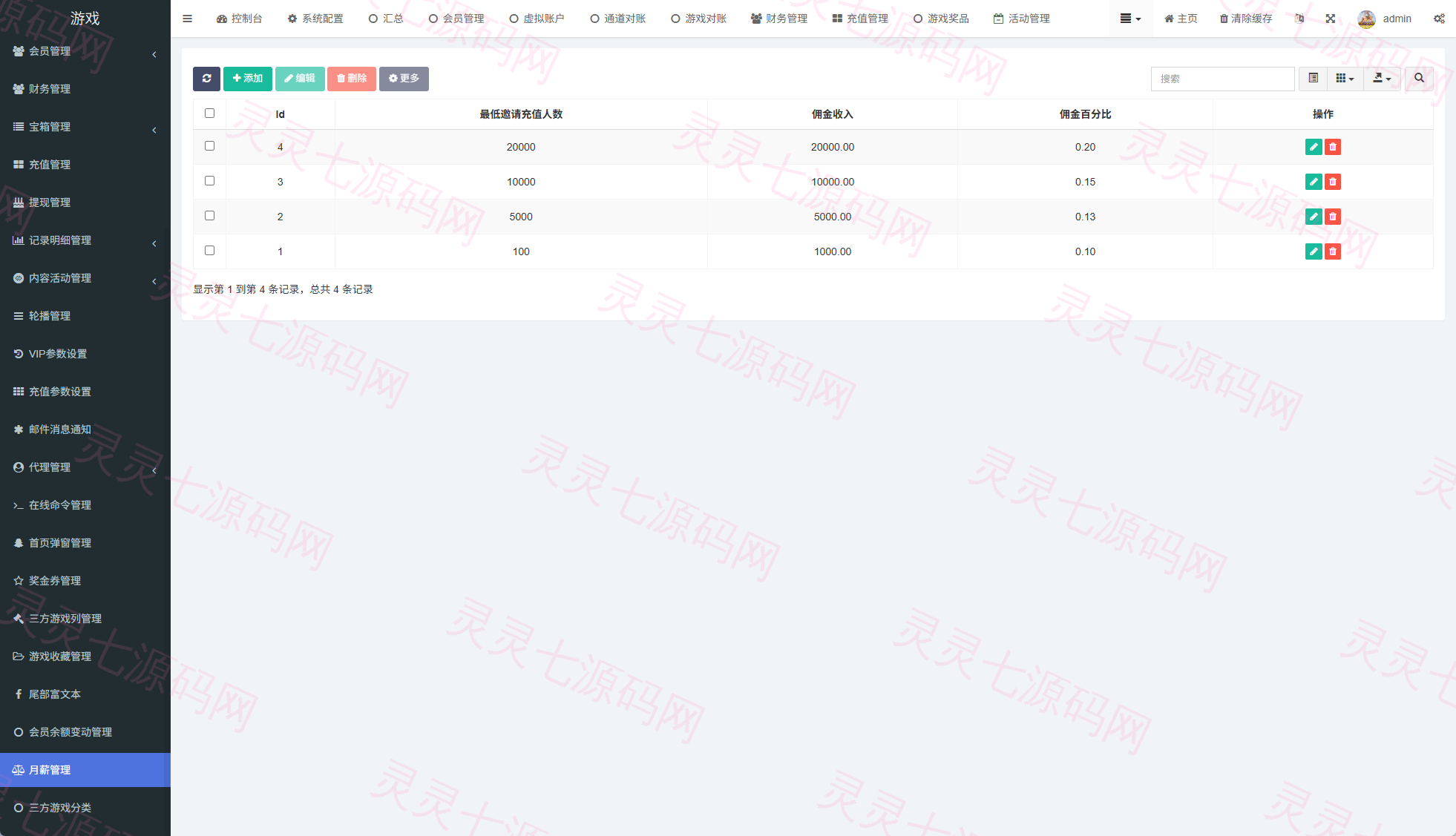This screenshot has height=836, width=1456.
Task: Expand 代理管理 in the sidebar
Action: [x=85, y=467]
